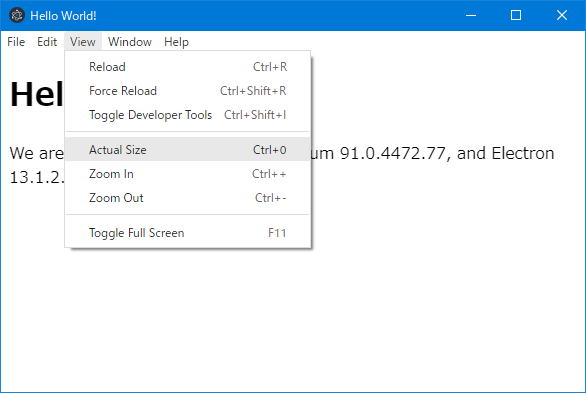
Task: Choose Zoom In from menu
Action: (x=188, y=174)
